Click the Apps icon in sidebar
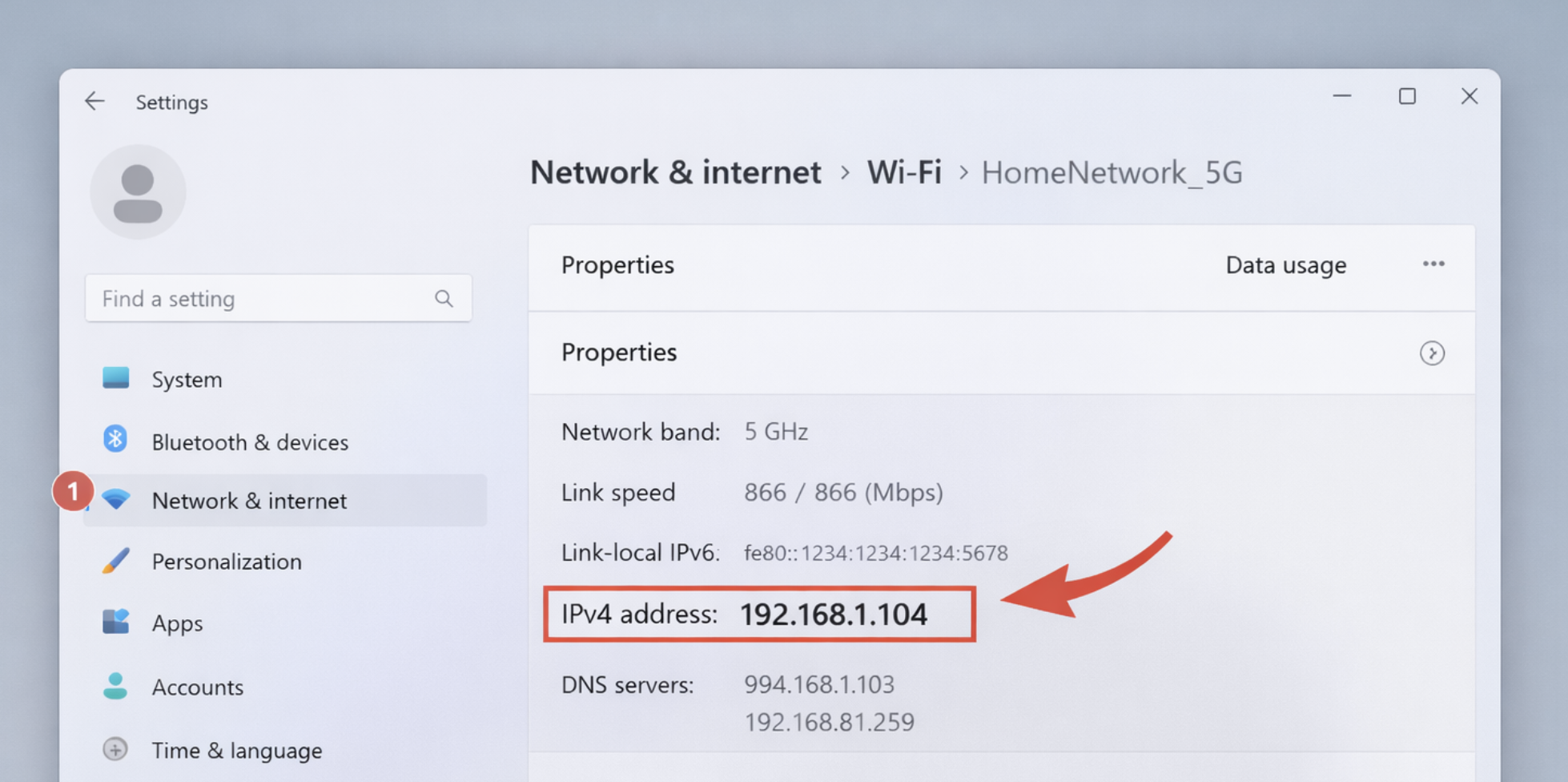Screen dimensions: 1568x782 pyautogui.click(x=116, y=622)
